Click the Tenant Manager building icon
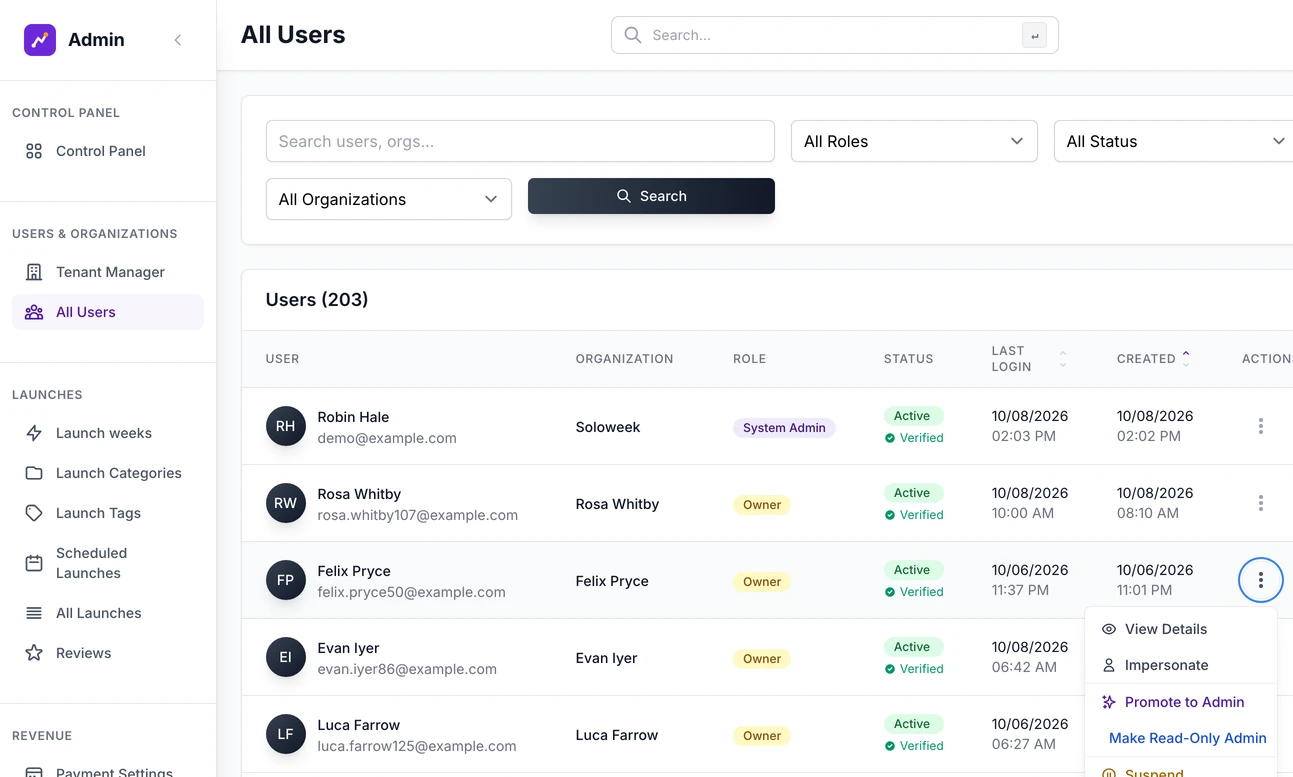This screenshot has width=1293, height=777. click(x=34, y=272)
